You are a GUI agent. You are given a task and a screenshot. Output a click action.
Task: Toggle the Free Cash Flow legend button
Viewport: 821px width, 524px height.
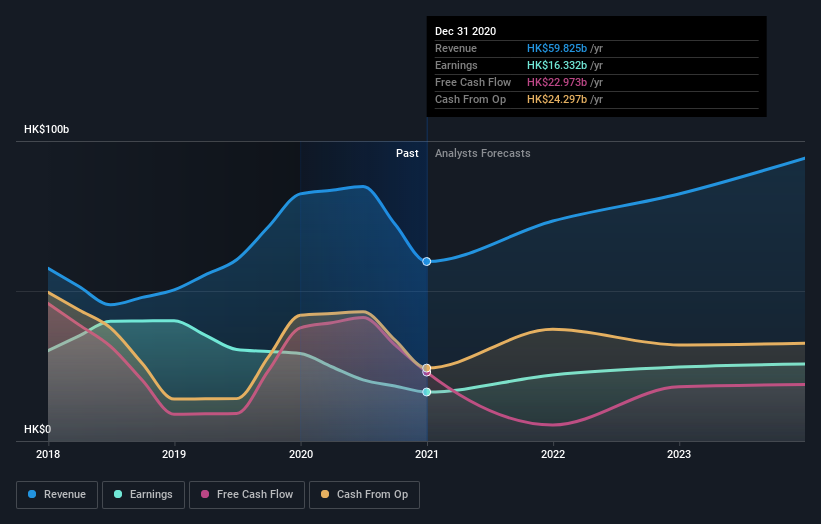click(247, 495)
